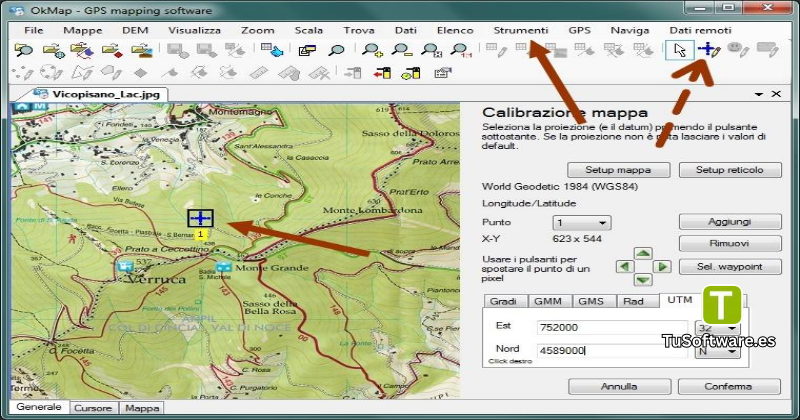Image resolution: width=800 pixels, height=420 pixels.
Task: Select the UTM coordinate tab
Action: pyautogui.click(x=680, y=300)
